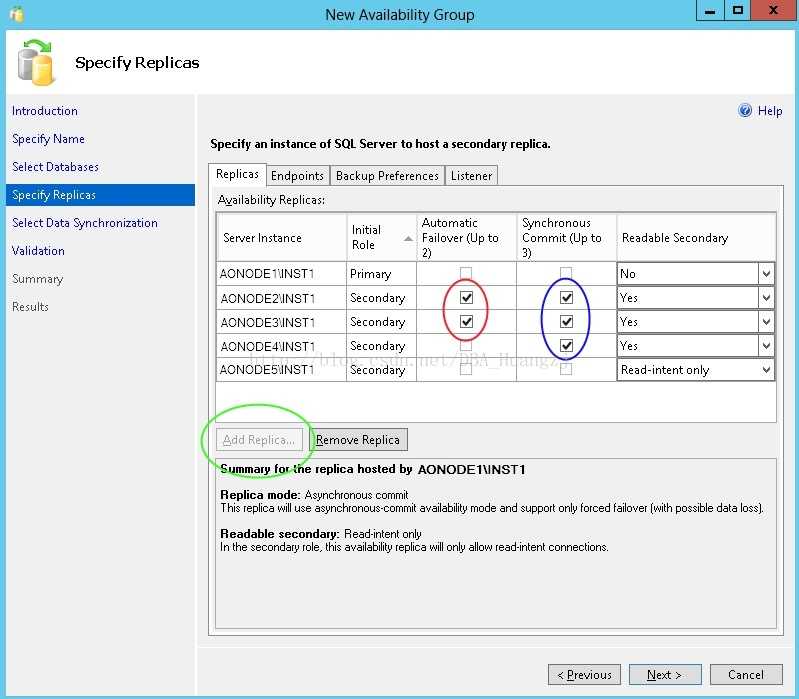Viewport: 799px width, 699px height.
Task: Select the AONODE1\INST1 server instance cell
Action: tap(282, 274)
